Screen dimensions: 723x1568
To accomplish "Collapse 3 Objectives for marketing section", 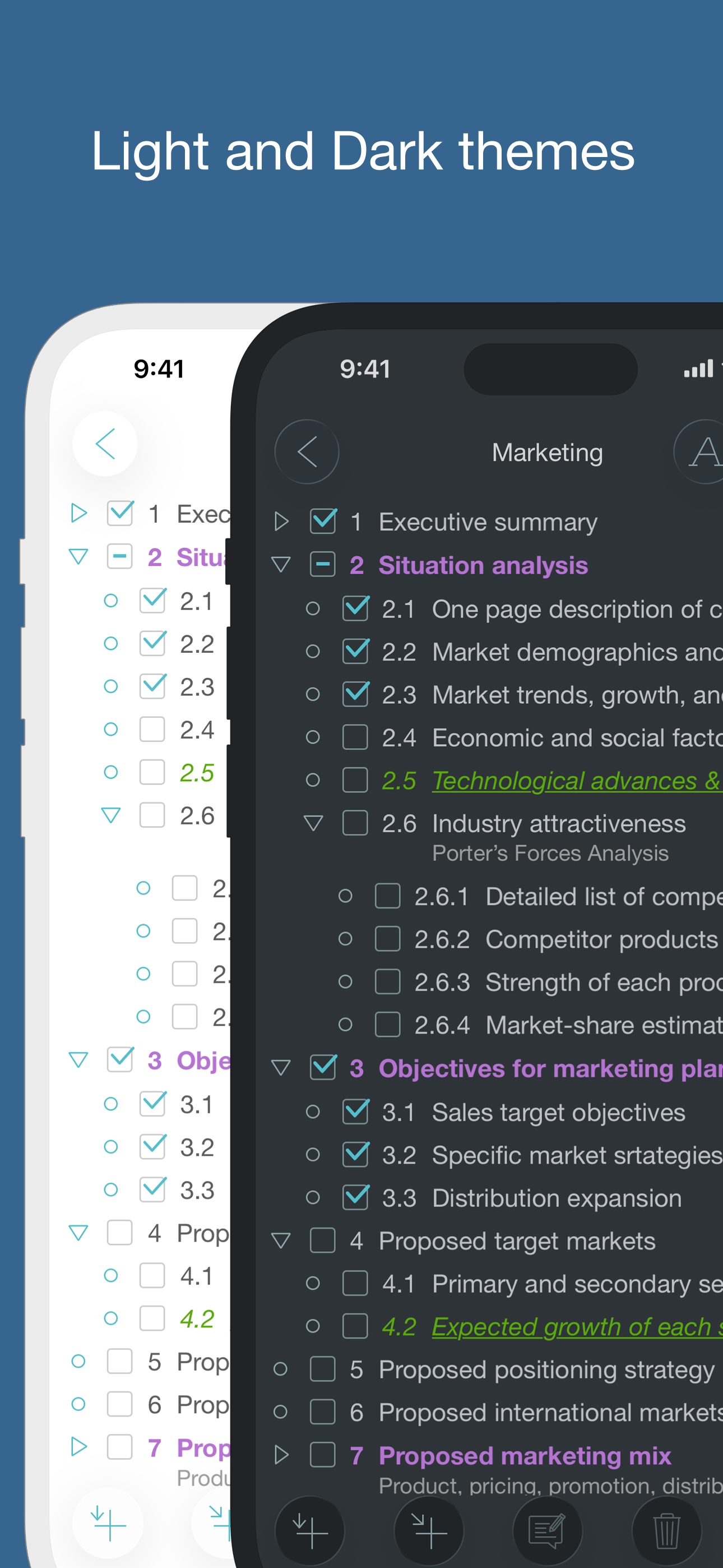I will [281, 1068].
